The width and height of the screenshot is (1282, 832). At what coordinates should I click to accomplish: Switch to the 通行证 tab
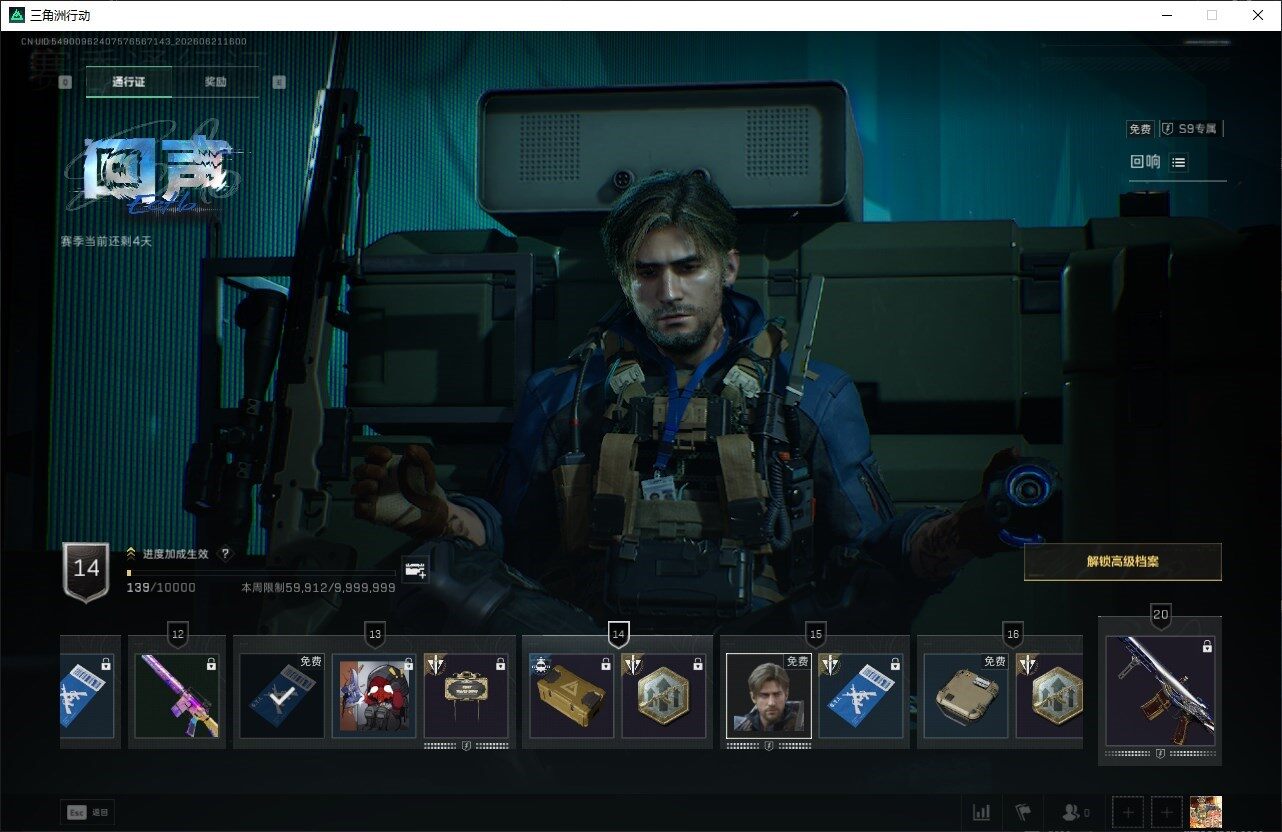point(129,82)
